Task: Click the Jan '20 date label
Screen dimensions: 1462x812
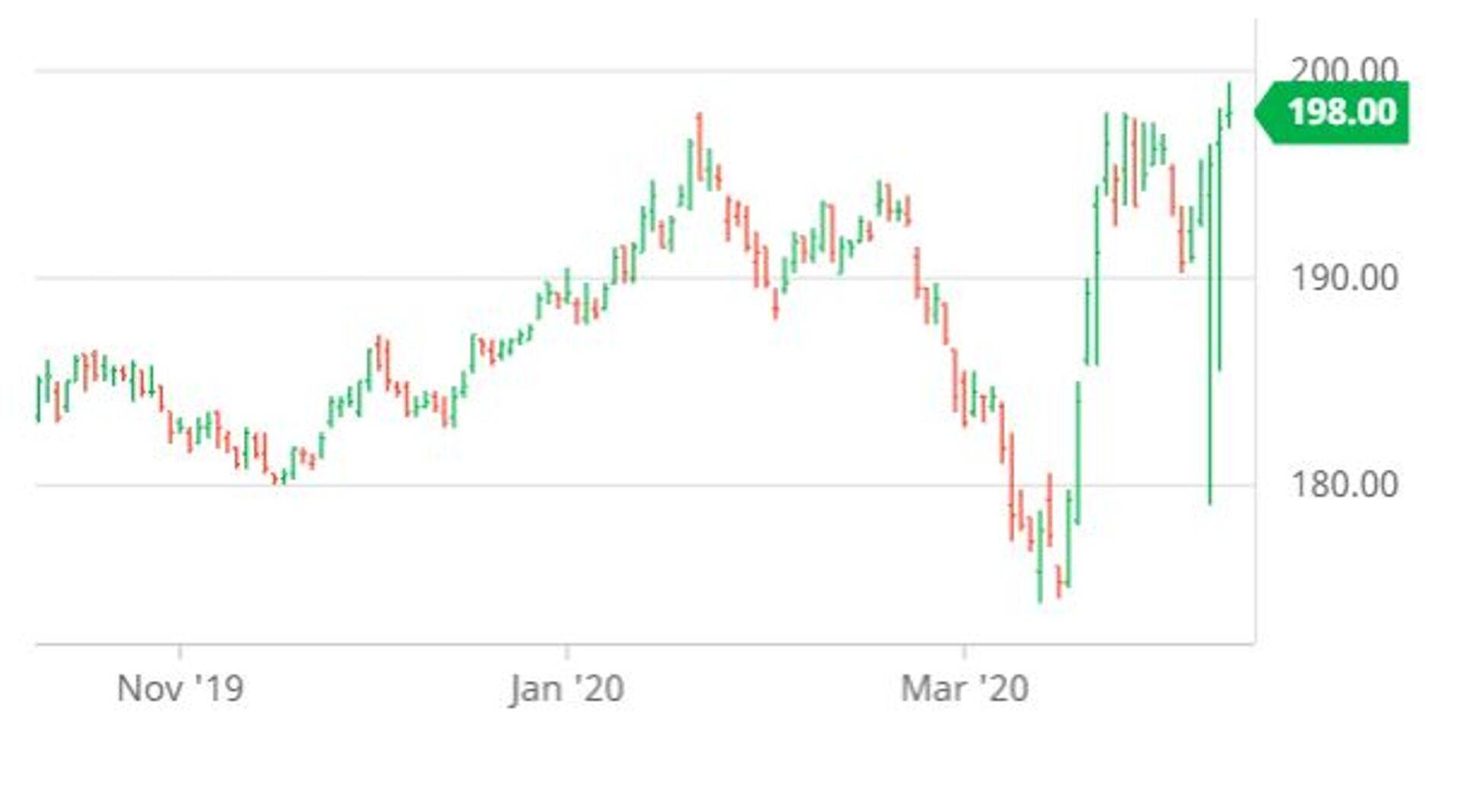Action: pyautogui.click(x=567, y=689)
